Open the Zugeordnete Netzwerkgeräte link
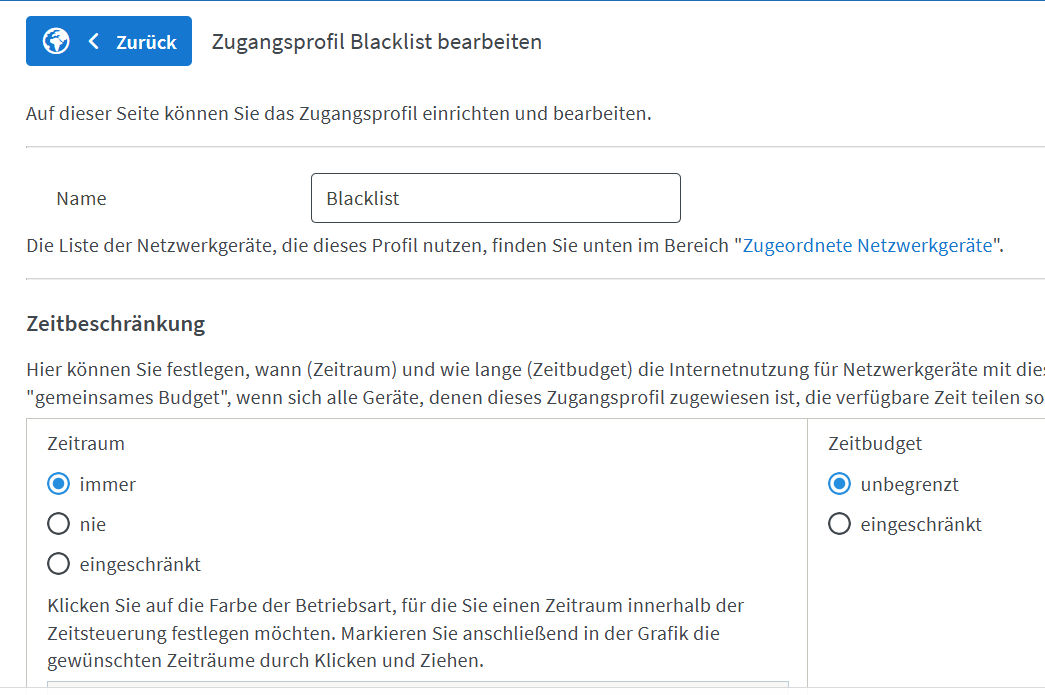The image size is (1045, 695). tap(867, 245)
